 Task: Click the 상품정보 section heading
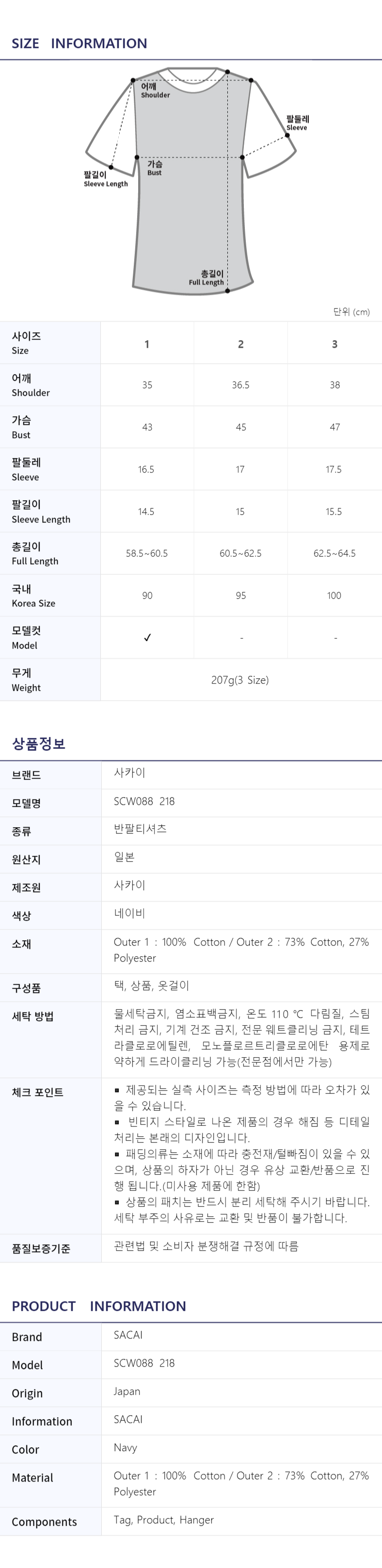[38, 743]
